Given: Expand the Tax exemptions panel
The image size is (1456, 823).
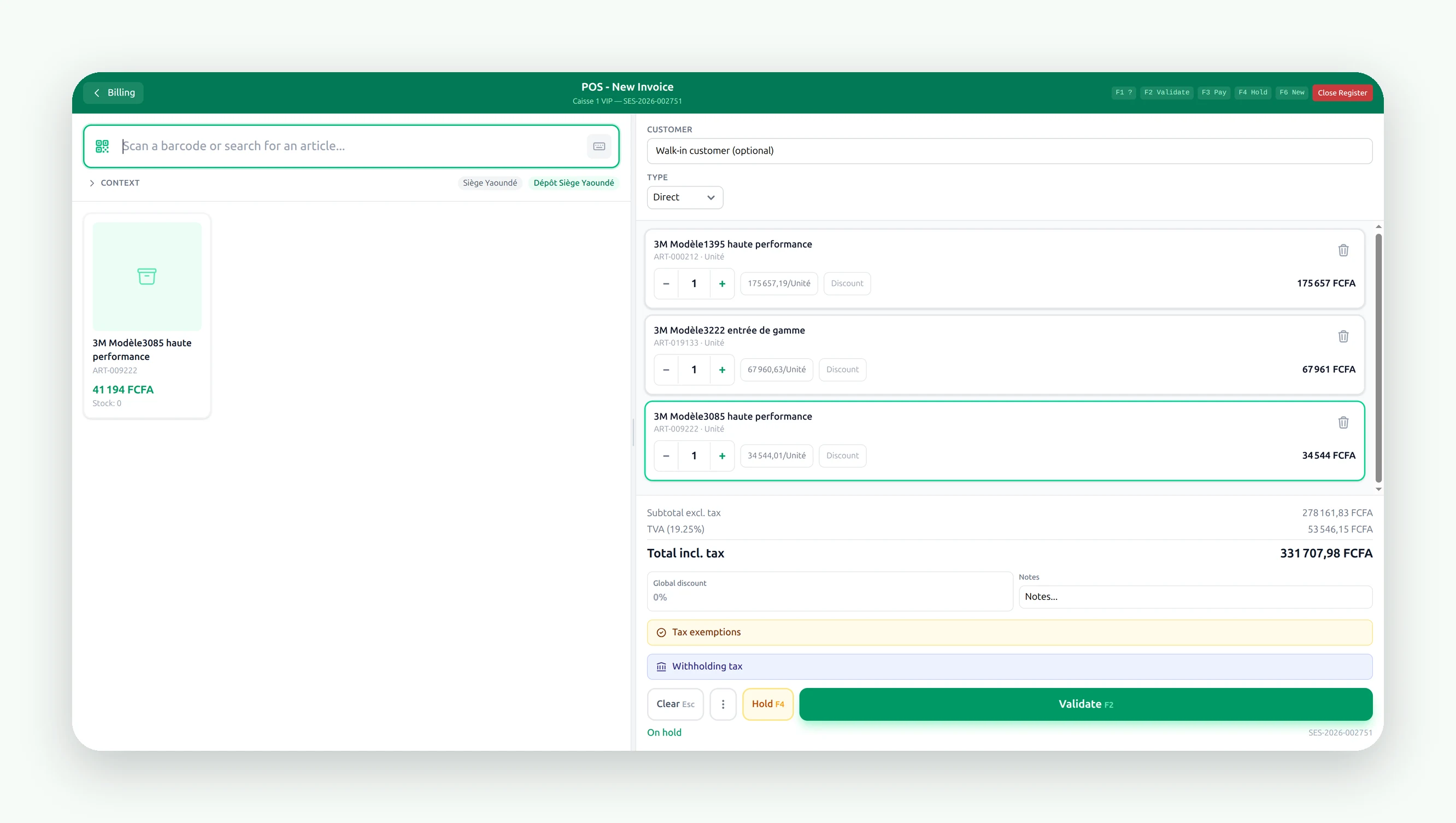Looking at the screenshot, I should [1009, 632].
